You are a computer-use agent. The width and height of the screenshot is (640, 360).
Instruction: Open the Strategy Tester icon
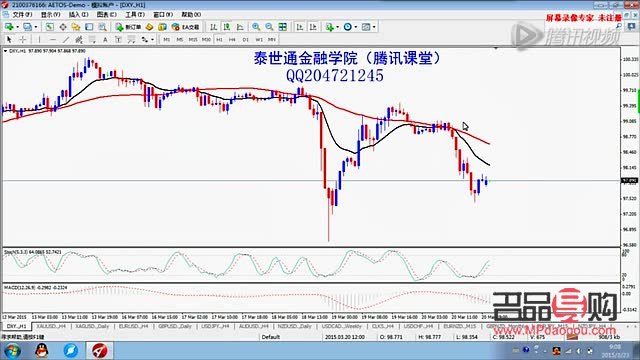pyautogui.click(x=102, y=27)
